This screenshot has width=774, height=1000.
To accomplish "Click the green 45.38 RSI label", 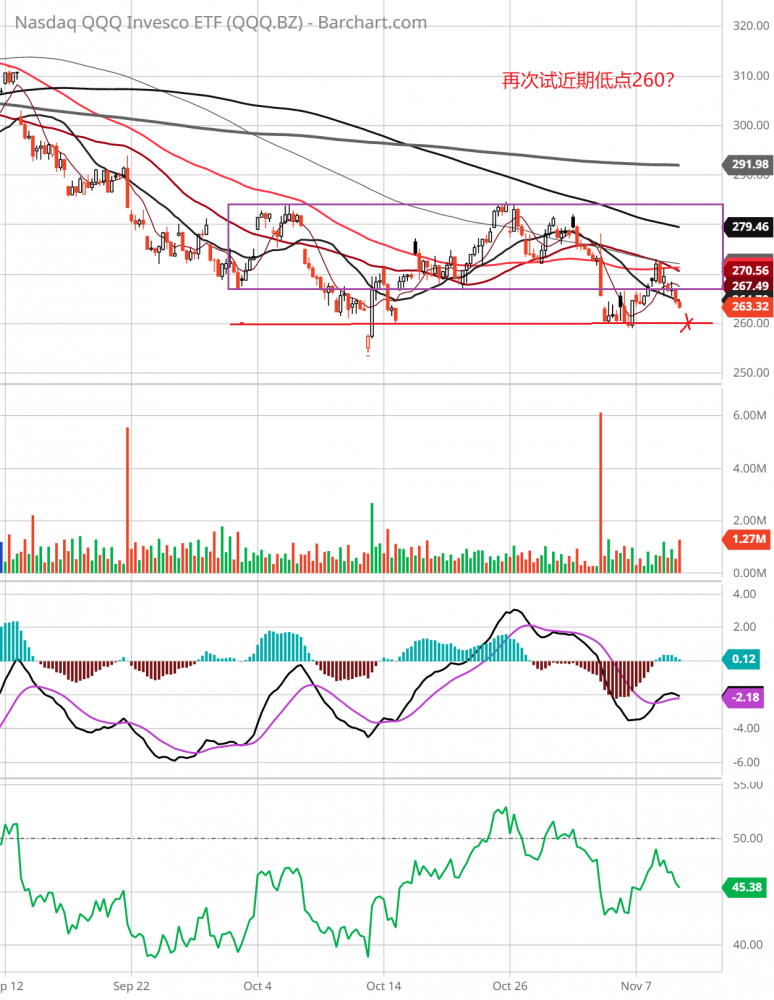I will pyautogui.click(x=745, y=885).
